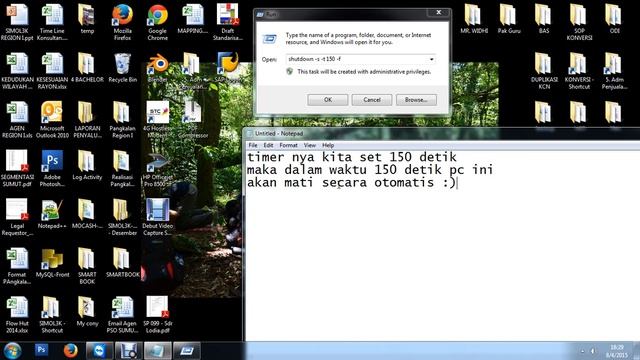Open the Email Agen PSO SUMU file
Screen dimensions: 640x360
click(x=122, y=315)
